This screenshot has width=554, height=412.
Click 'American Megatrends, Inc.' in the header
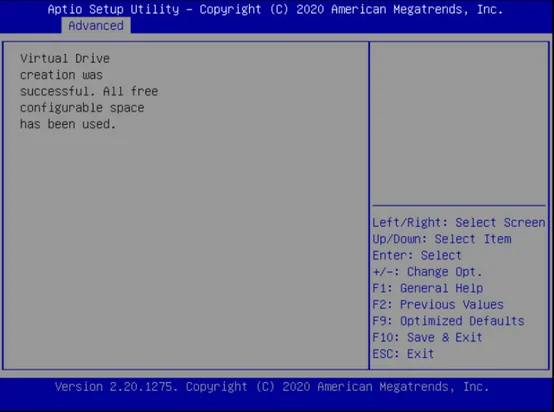417,9
